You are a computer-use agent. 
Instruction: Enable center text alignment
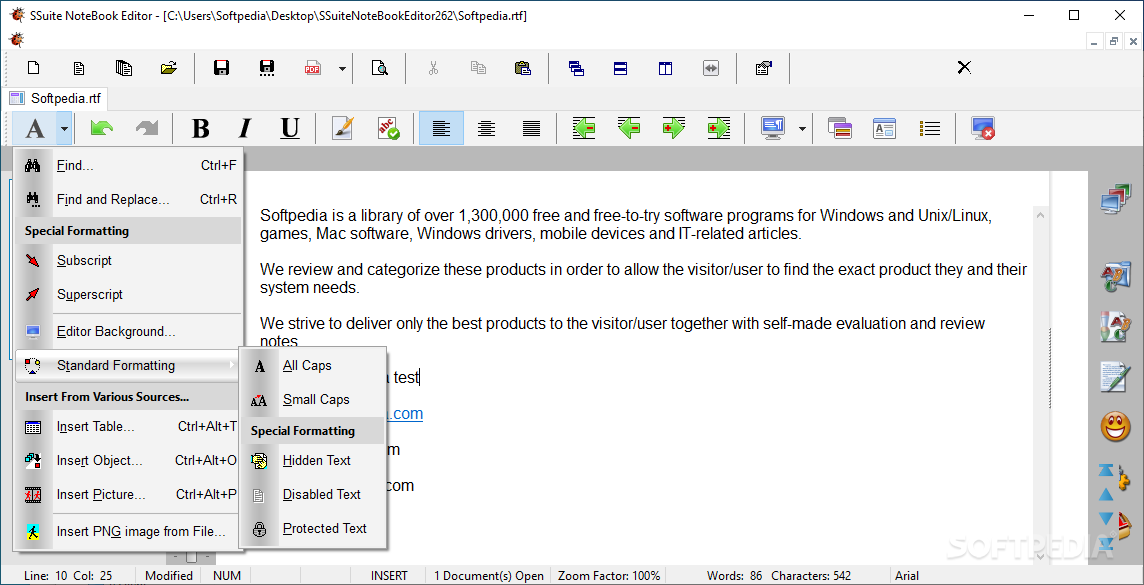click(486, 128)
